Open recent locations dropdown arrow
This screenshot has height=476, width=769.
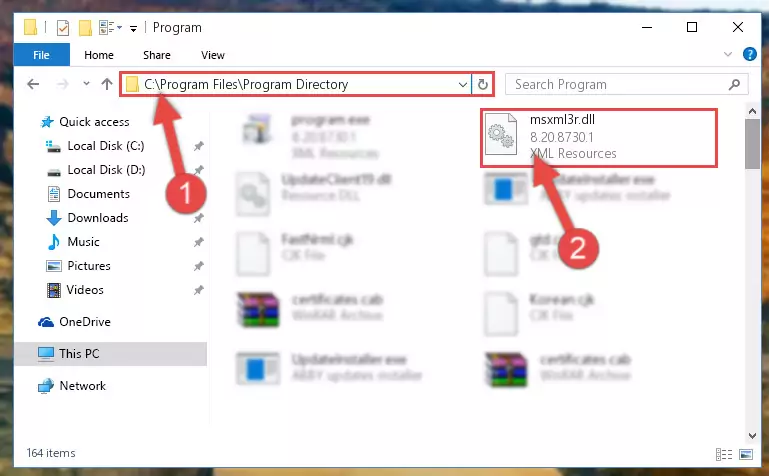click(86, 84)
